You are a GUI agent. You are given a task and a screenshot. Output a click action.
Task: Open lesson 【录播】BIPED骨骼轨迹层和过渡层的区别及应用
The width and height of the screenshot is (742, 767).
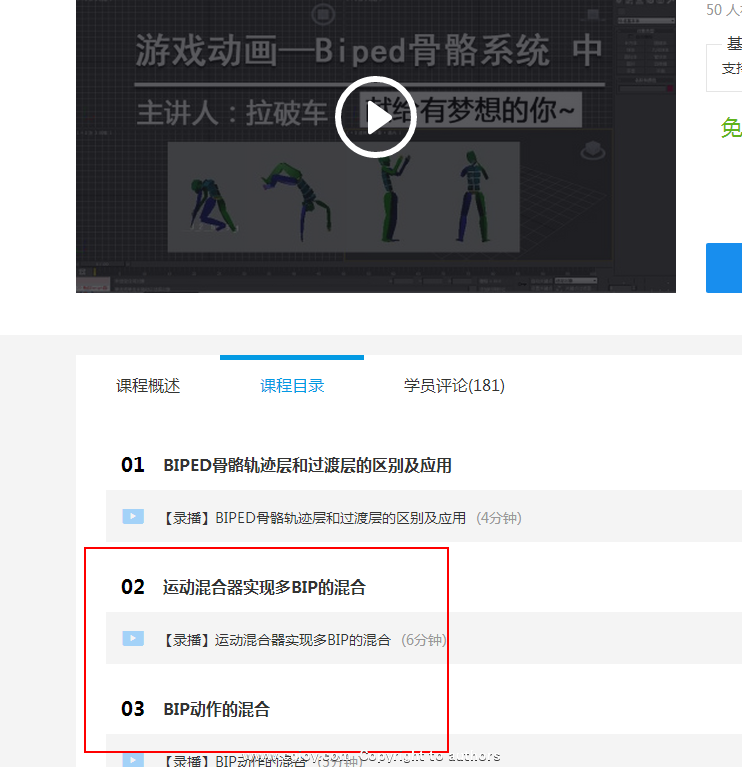(x=313, y=518)
